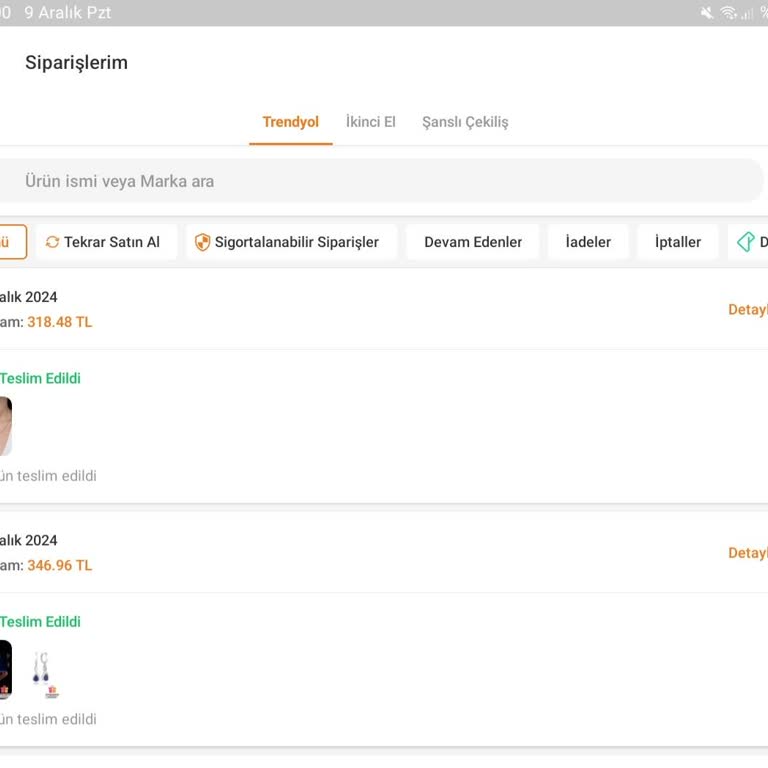The height and width of the screenshot is (768, 768).
Task: Tap the Wi-Fi icon in status bar
Action: point(728,13)
